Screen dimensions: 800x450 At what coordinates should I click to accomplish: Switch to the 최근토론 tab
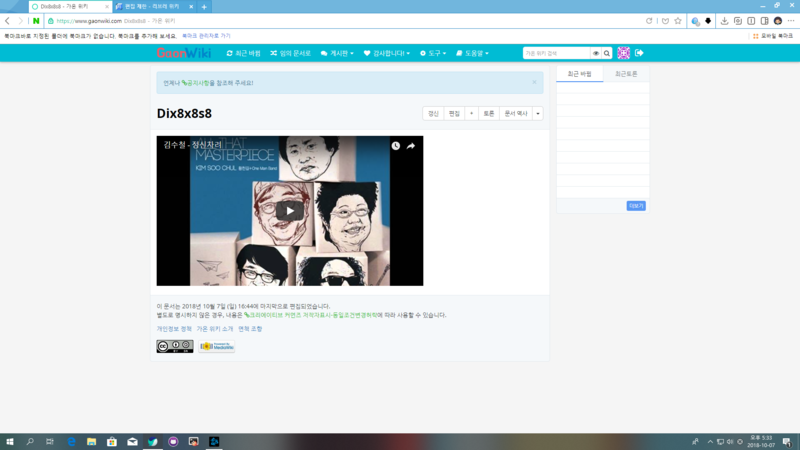click(x=626, y=74)
